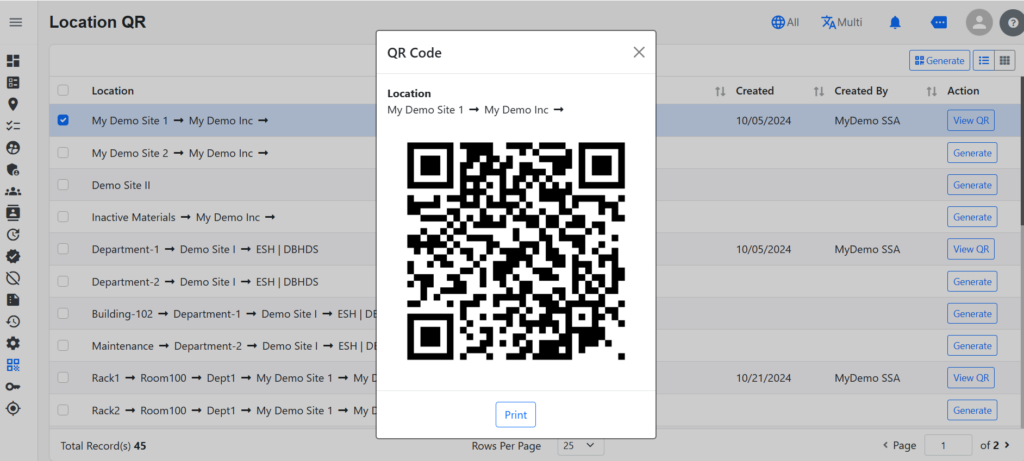The width and height of the screenshot is (1024, 461).
Task: Check the Rack2 row checkbox
Action: coord(63,410)
